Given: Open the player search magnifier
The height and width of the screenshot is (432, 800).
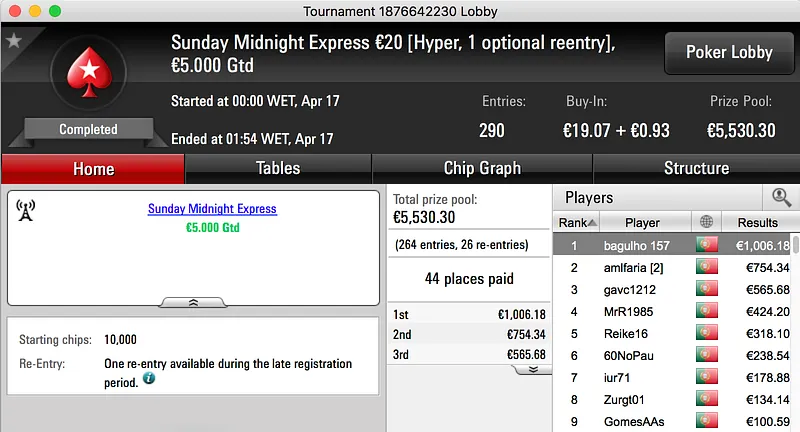Looking at the screenshot, I should pos(781,198).
